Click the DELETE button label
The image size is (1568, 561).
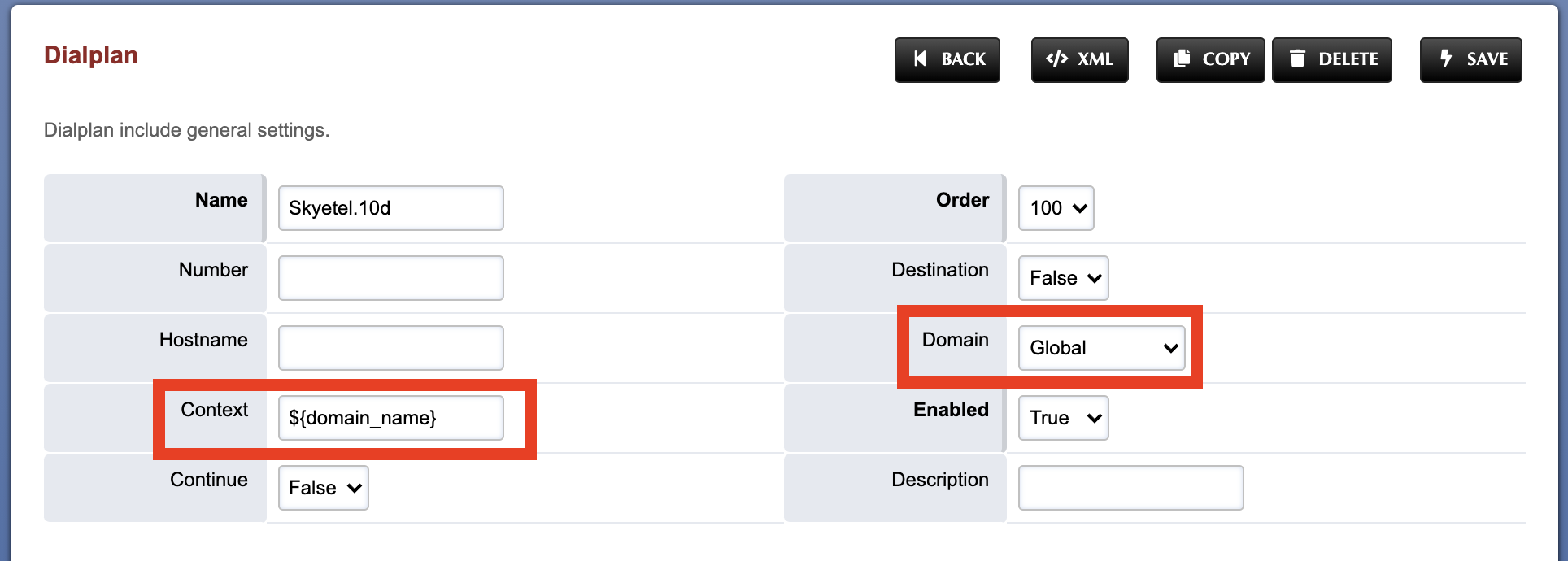(1348, 59)
